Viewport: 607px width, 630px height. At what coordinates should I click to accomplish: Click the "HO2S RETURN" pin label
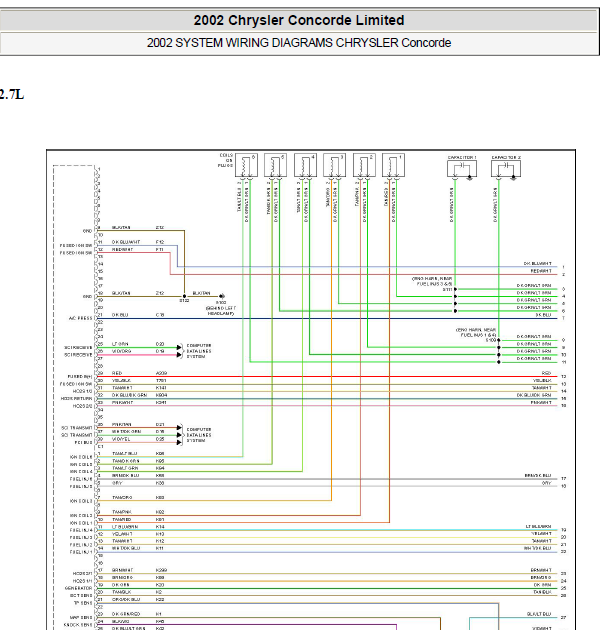76,399
